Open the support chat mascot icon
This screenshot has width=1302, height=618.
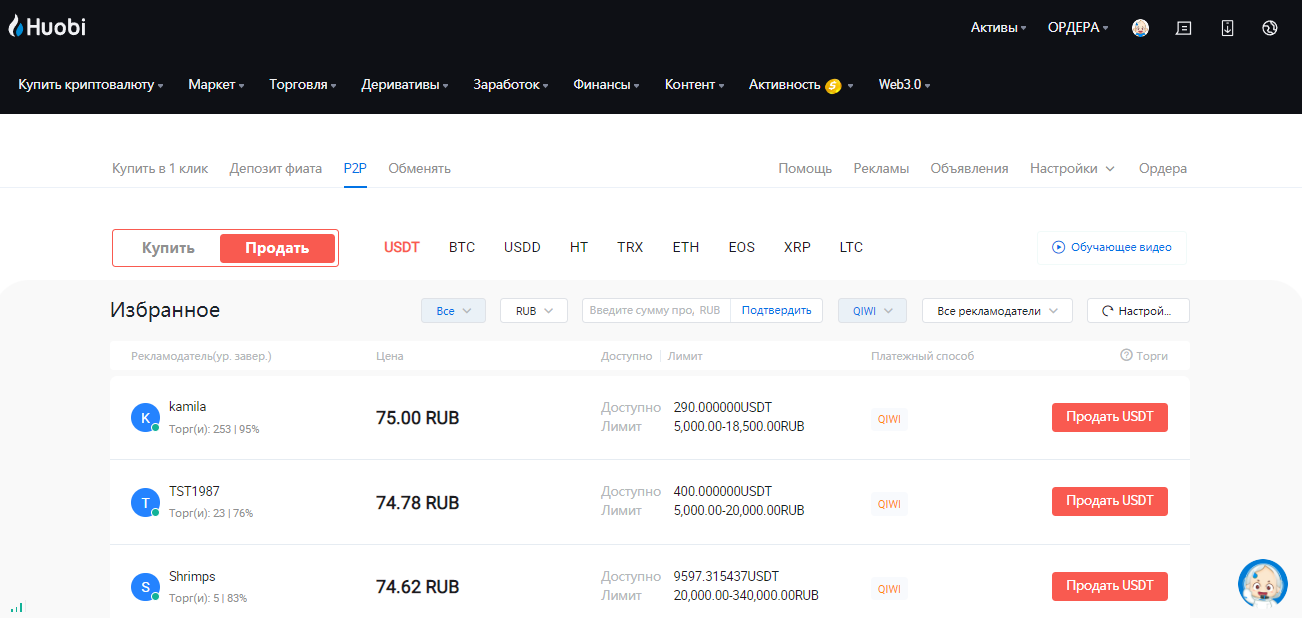pos(1263,584)
